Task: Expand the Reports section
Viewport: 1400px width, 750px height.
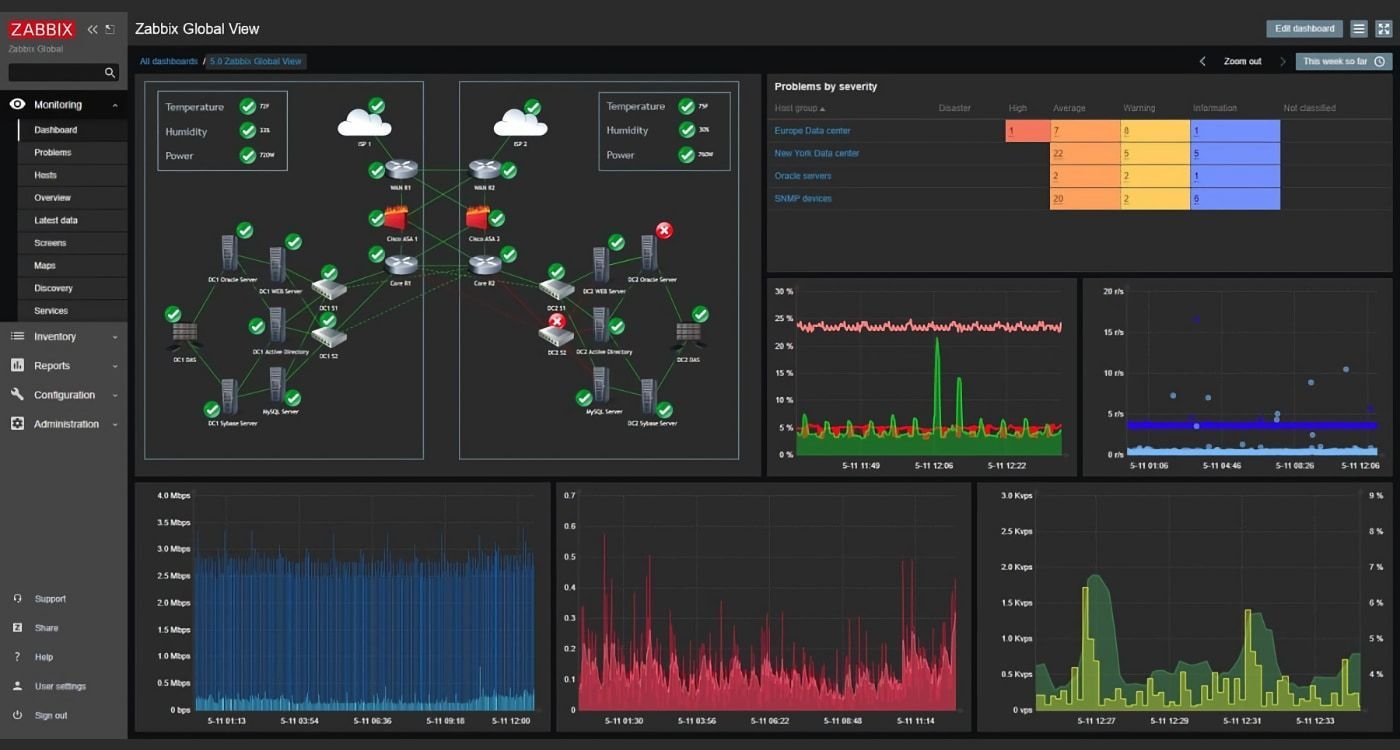Action: pos(115,366)
